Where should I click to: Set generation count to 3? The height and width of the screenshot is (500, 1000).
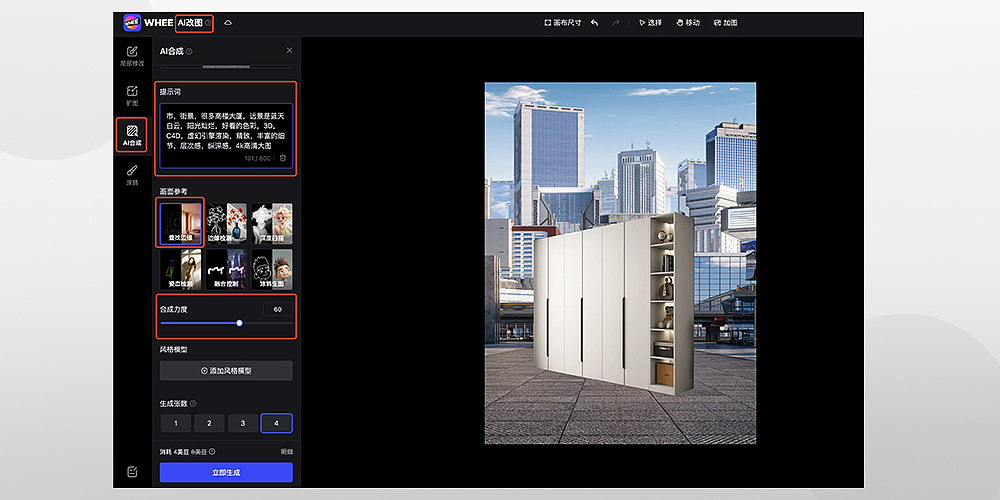[243, 423]
